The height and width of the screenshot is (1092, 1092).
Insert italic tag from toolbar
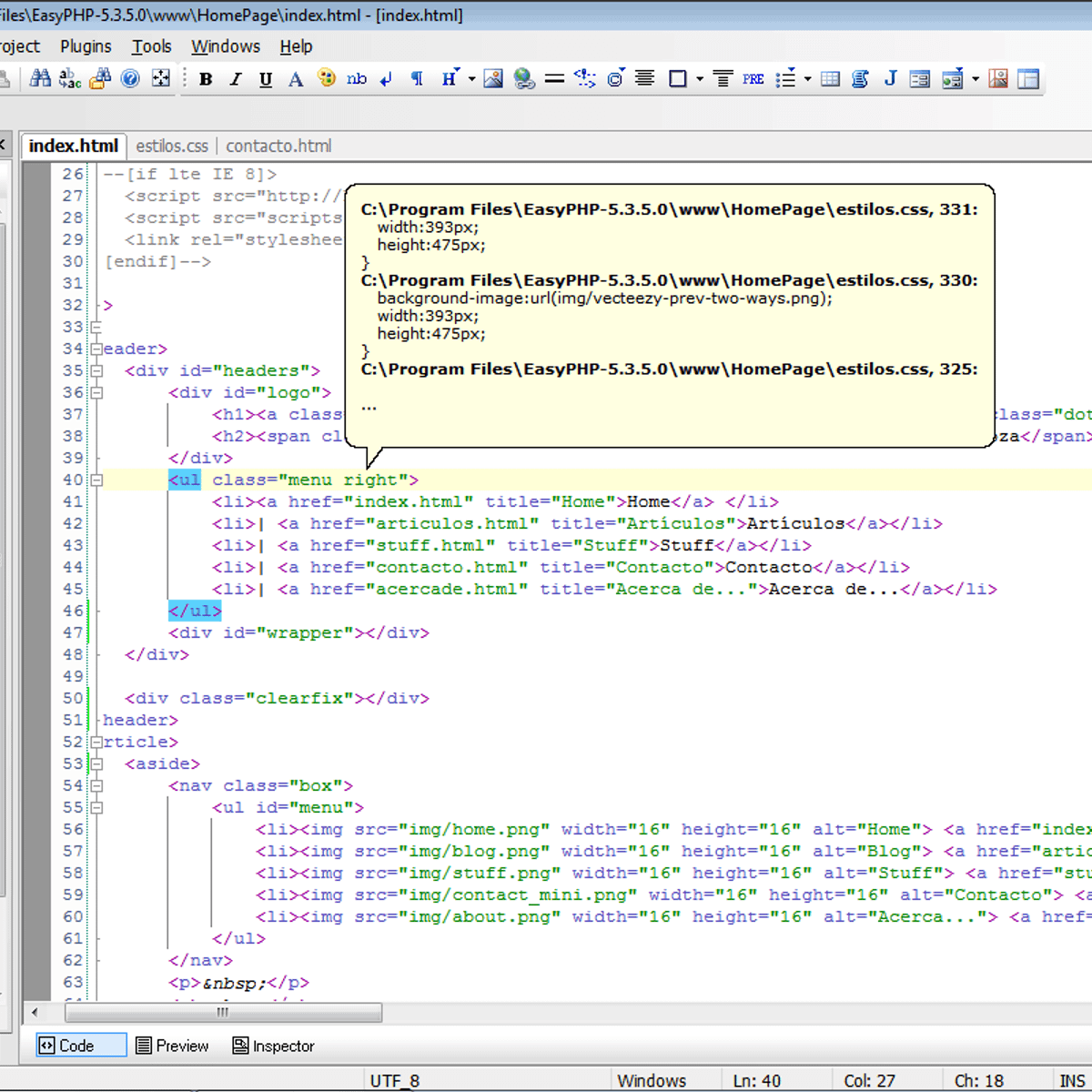point(236,79)
